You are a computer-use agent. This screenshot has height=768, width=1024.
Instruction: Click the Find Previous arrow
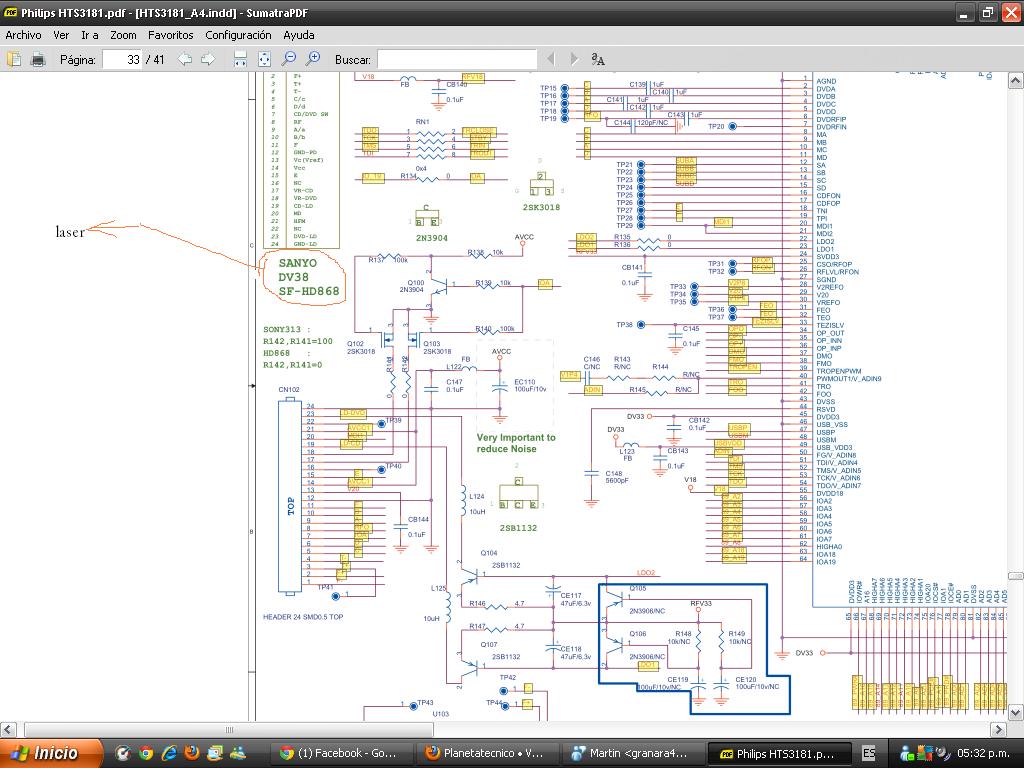click(551, 59)
